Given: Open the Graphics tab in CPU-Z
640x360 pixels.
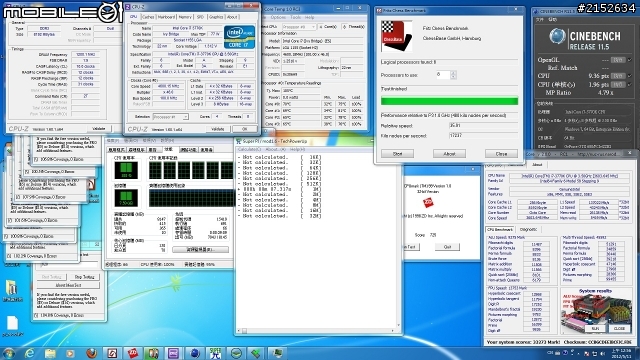Looking at the screenshot, I should (216, 17).
